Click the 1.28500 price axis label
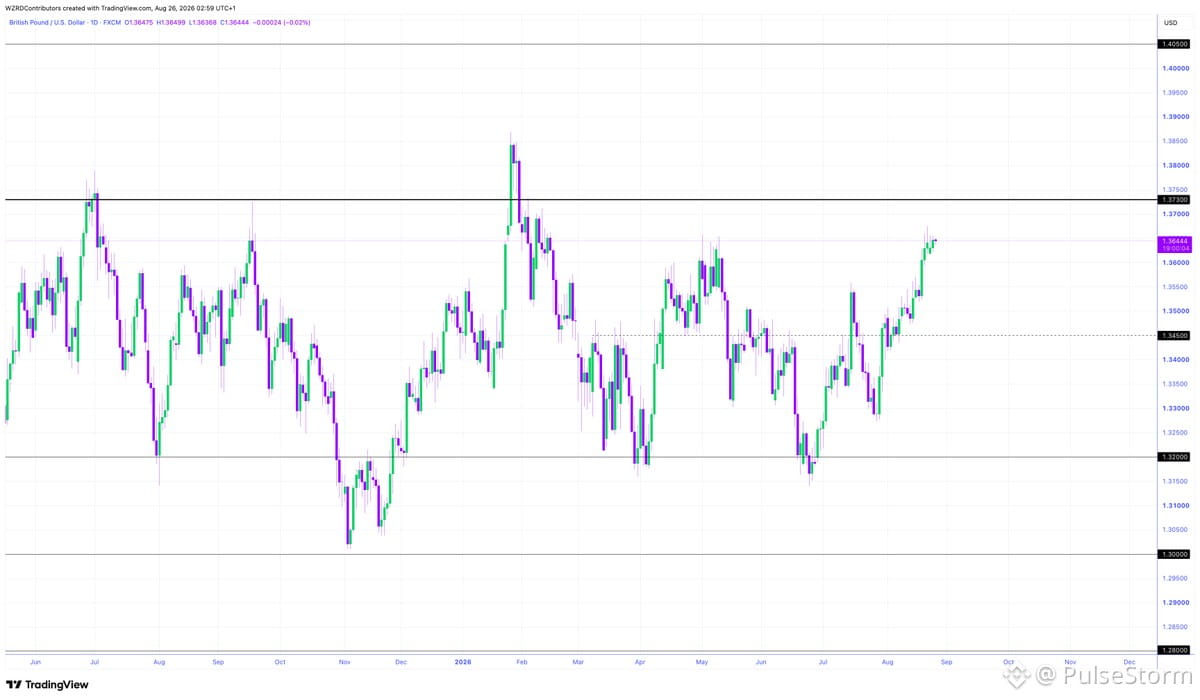 coord(1174,627)
